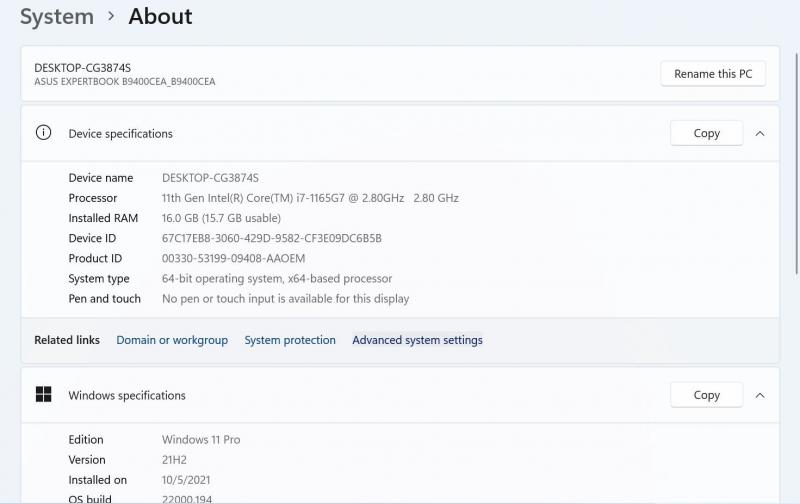Image resolution: width=800 pixels, height=504 pixels.
Task: Click the Windows 11 Pro edition value
Action: pos(201,440)
